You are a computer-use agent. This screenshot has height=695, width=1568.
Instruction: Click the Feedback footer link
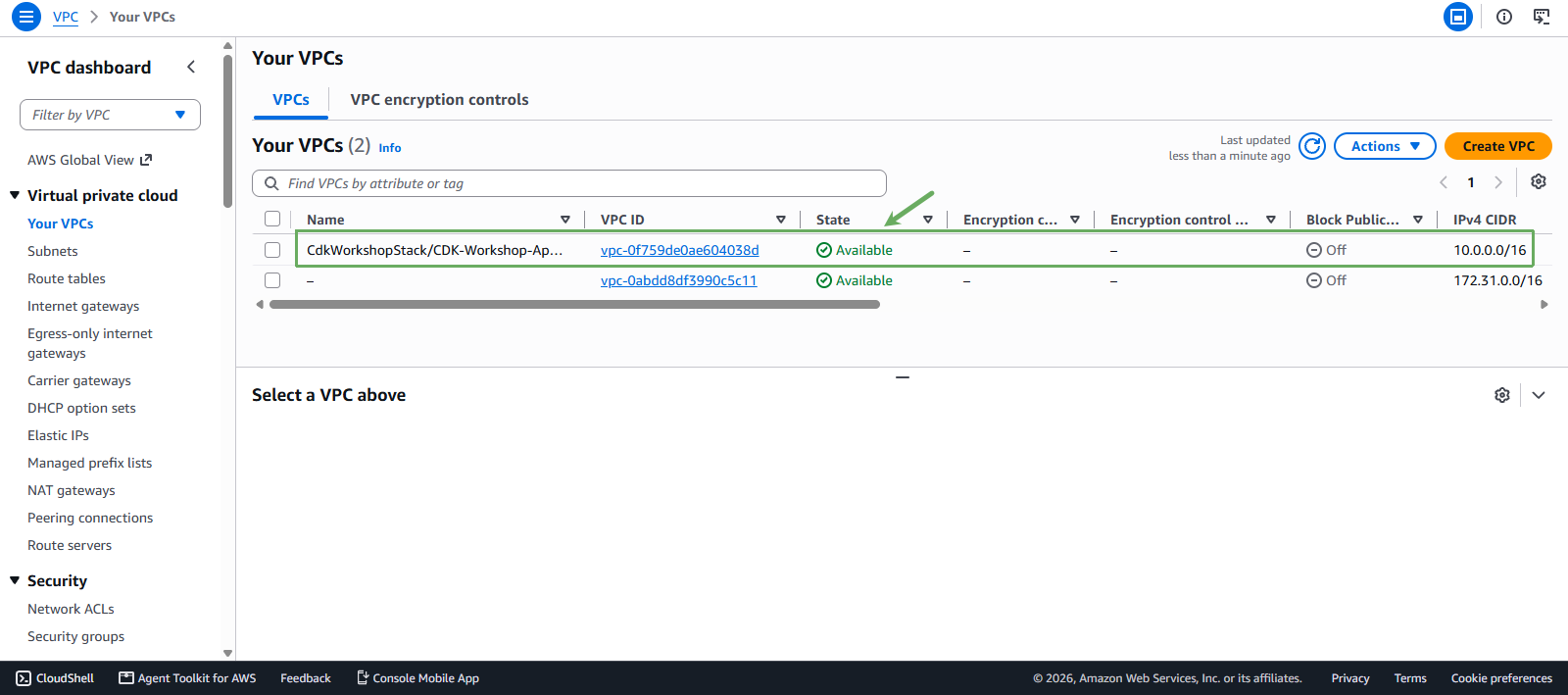(306, 678)
